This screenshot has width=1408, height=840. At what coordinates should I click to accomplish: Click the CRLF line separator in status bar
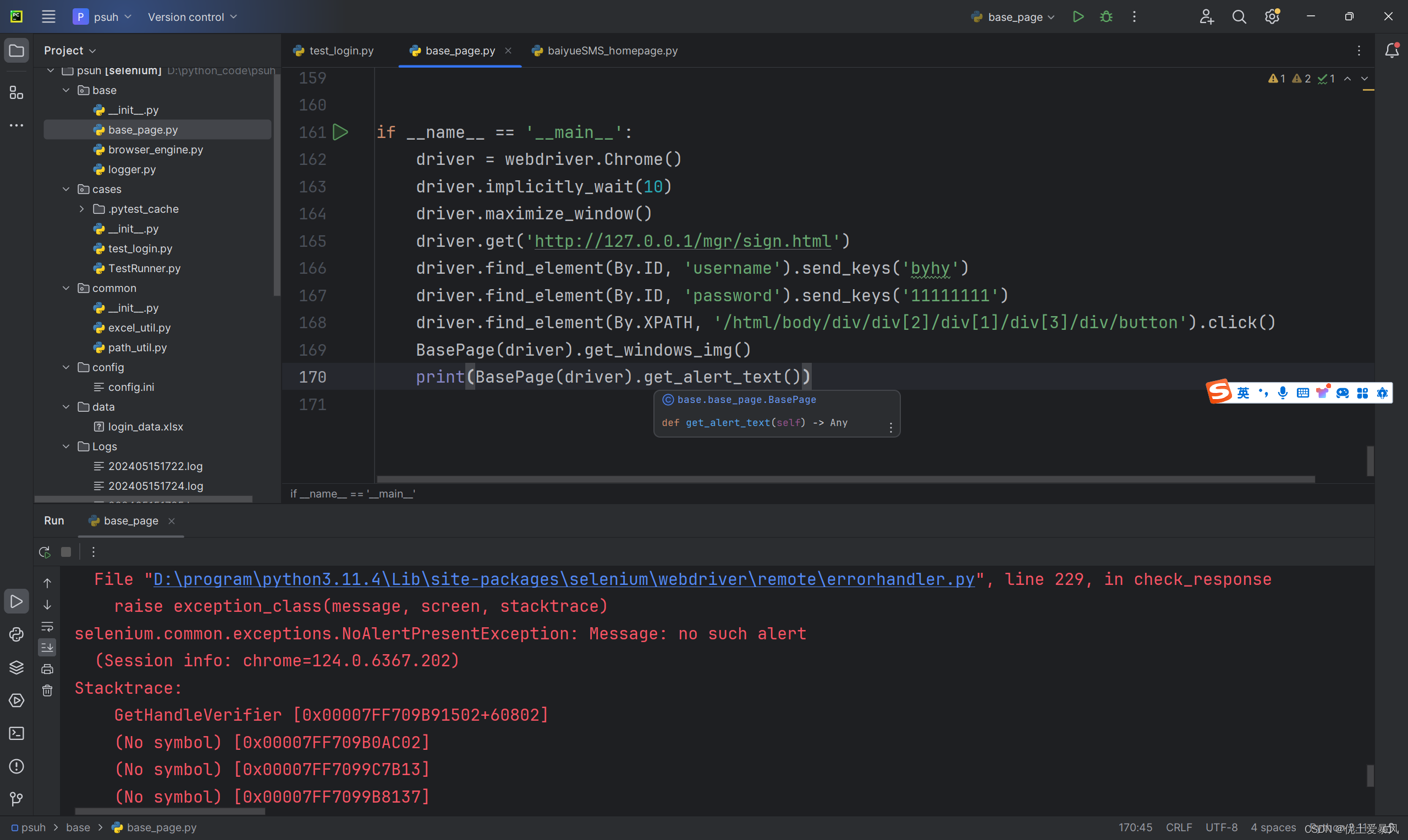pyautogui.click(x=1179, y=827)
